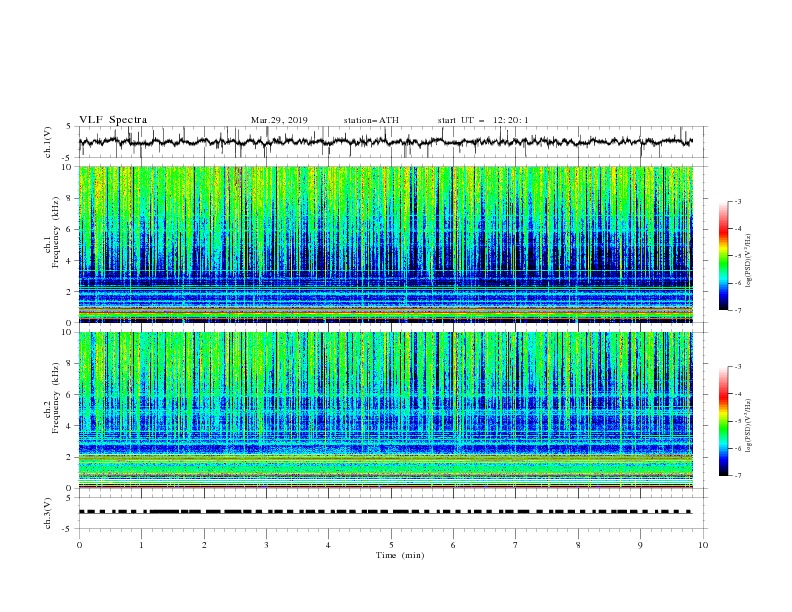Image resolution: width=792 pixels, height=612 pixels.
Task: Select the date text "Mar.29, 2019"
Action: (279, 120)
